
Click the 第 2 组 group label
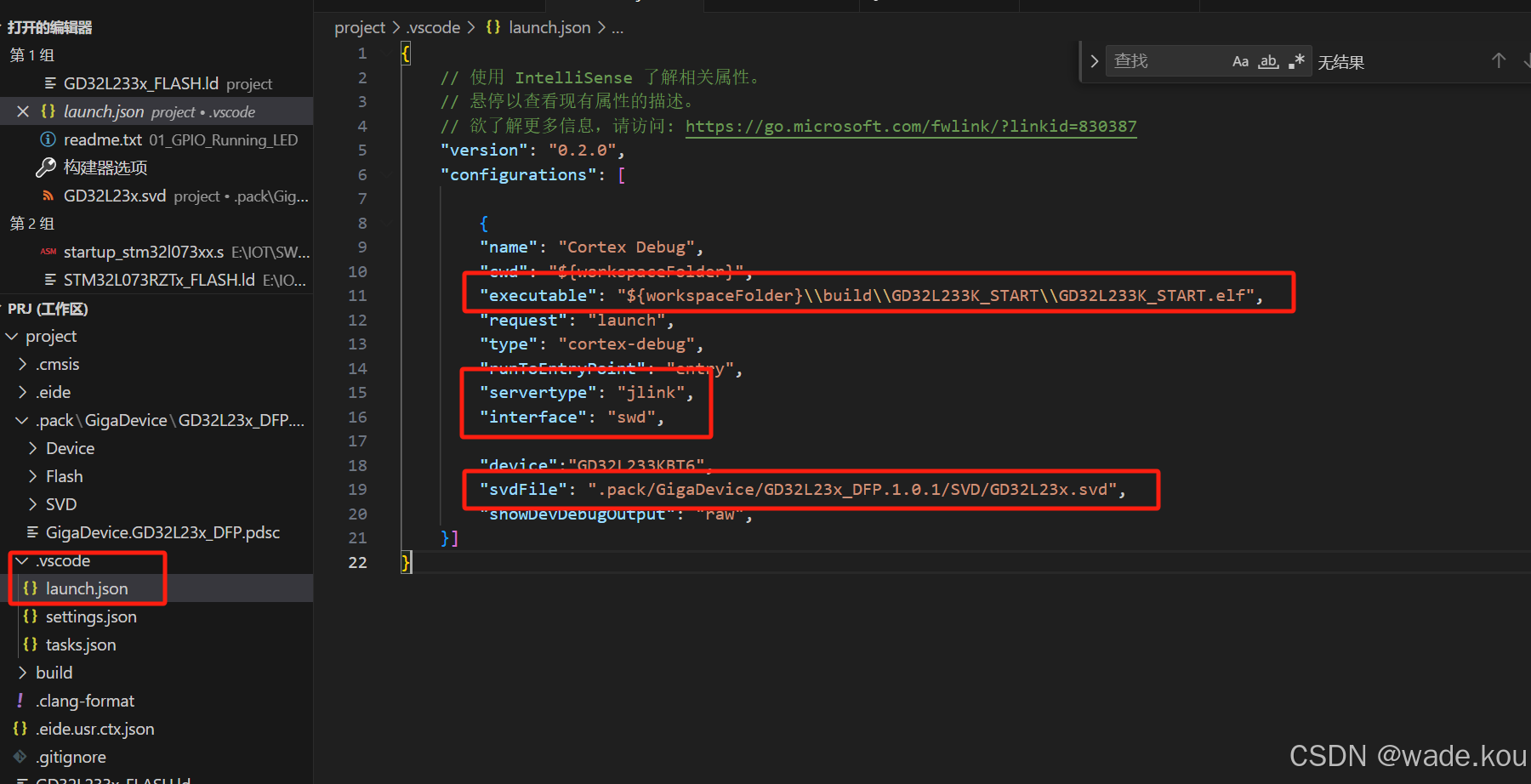[x=32, y=224]
